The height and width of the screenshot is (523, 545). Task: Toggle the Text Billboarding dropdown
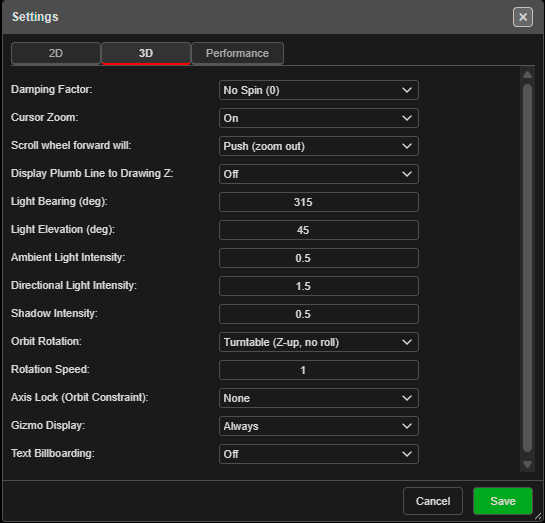[x=319, y=454]
